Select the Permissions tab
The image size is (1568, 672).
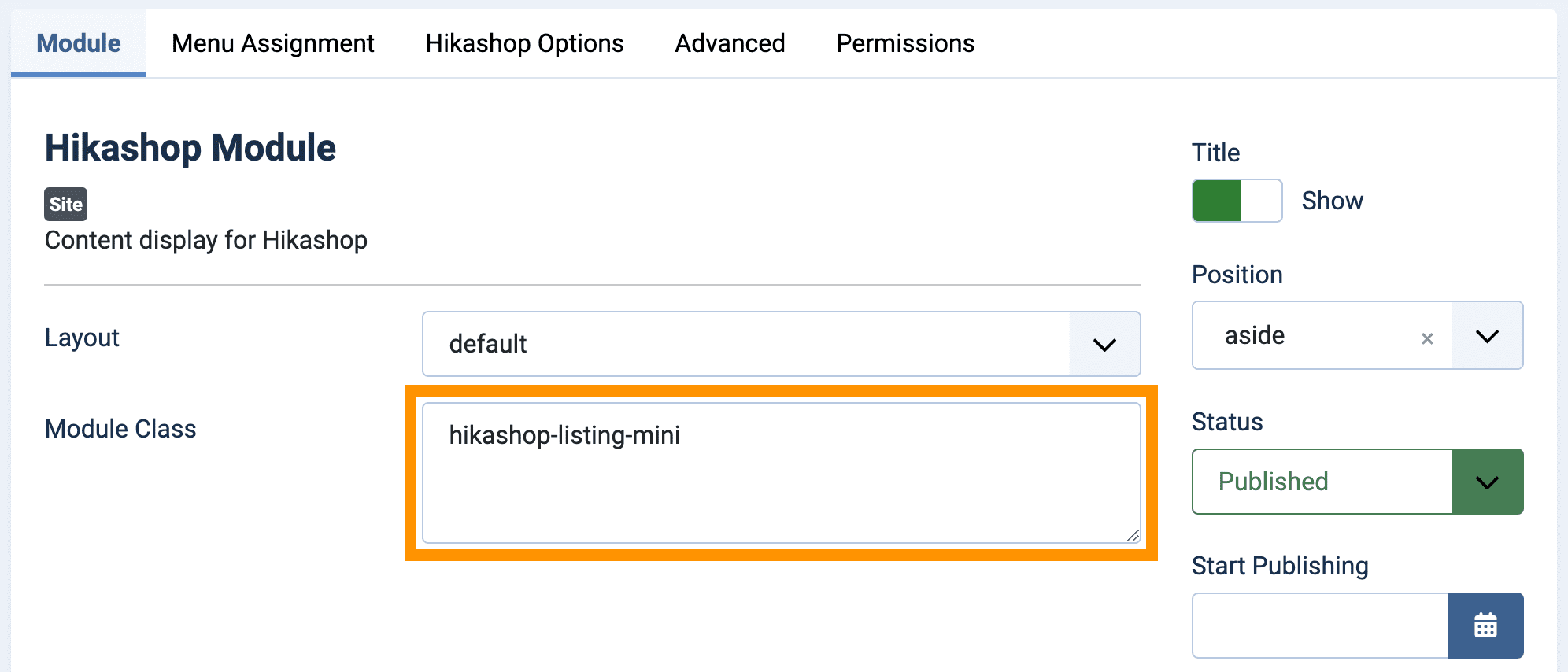(905, 43)
